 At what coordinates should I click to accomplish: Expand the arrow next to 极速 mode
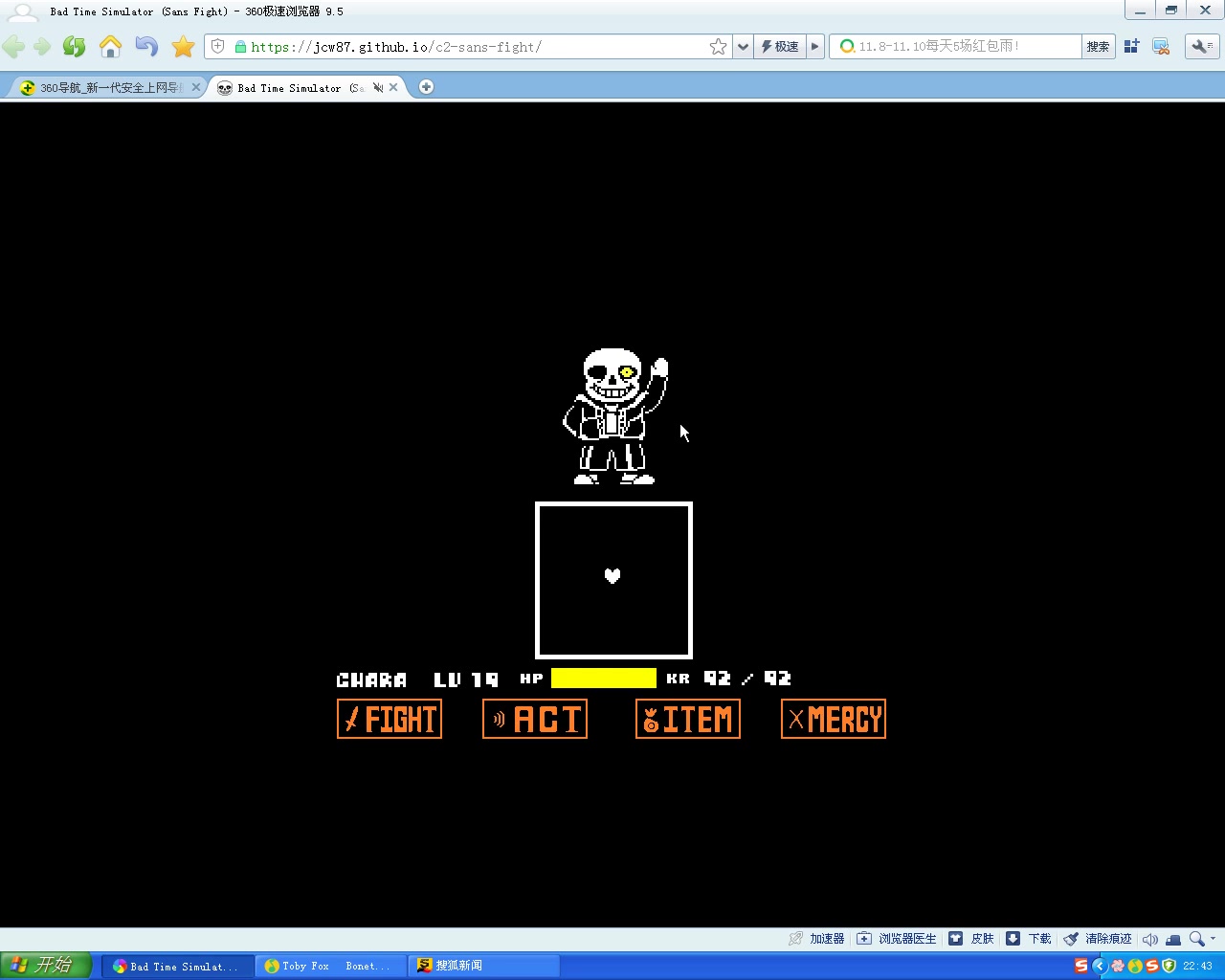click(815, 47)
